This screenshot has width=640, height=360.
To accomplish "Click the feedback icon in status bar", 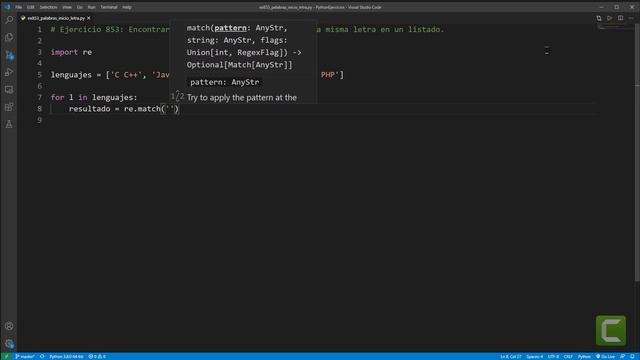I will click(622, 356).
